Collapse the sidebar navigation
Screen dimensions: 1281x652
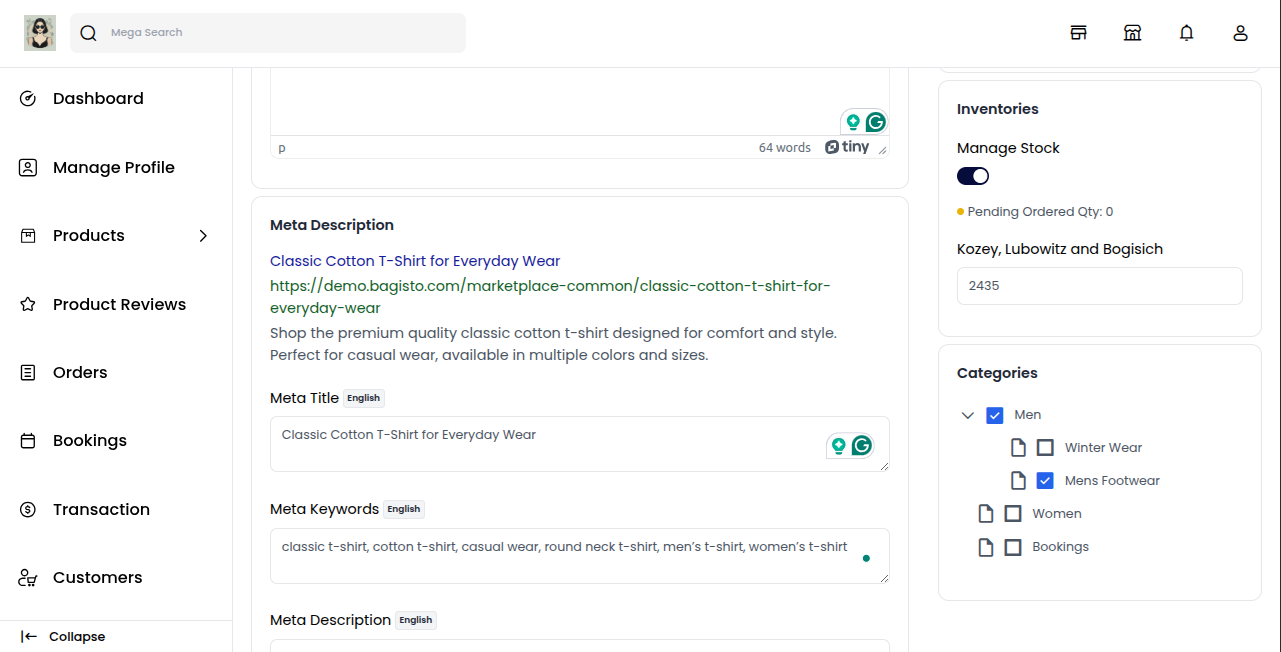[x=63, y=637]
